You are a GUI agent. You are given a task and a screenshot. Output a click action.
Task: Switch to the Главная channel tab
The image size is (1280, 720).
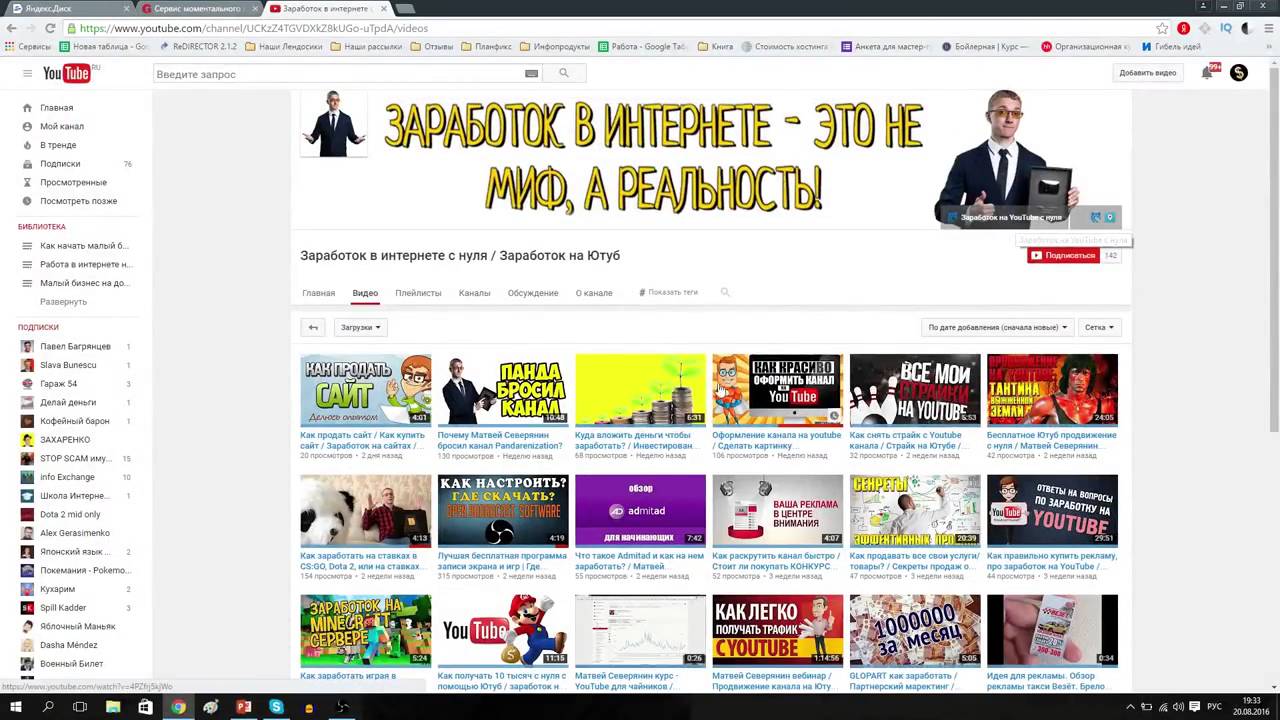pos(319,293)
